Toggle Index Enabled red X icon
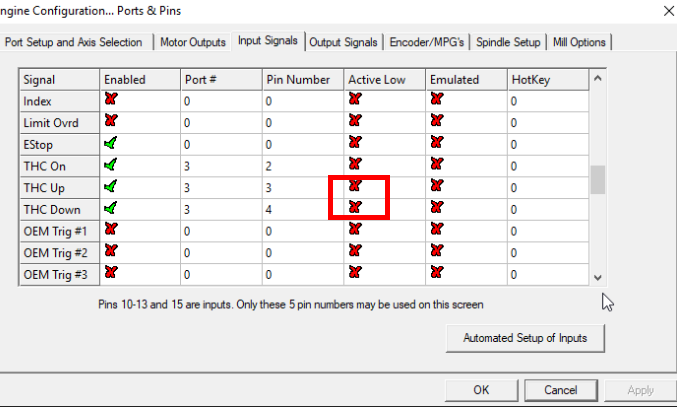677x407 pixels. [110, 99]
